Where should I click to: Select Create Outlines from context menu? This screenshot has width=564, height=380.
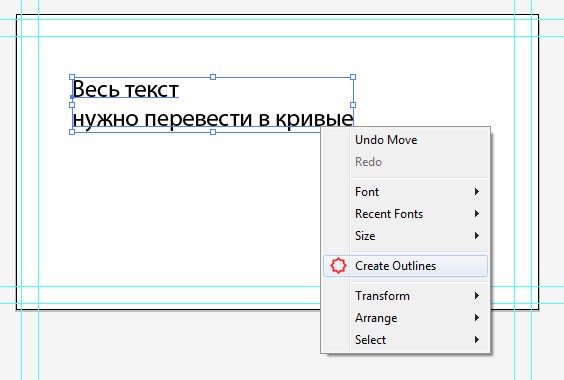tap(405, 266)
